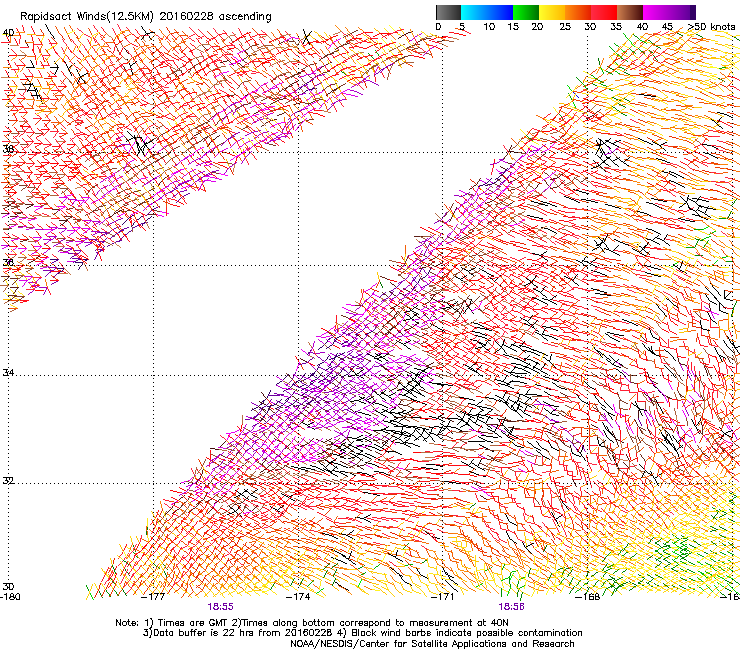
Task: Click the '45' legend scale number
Action: click(x=667, y=26)
